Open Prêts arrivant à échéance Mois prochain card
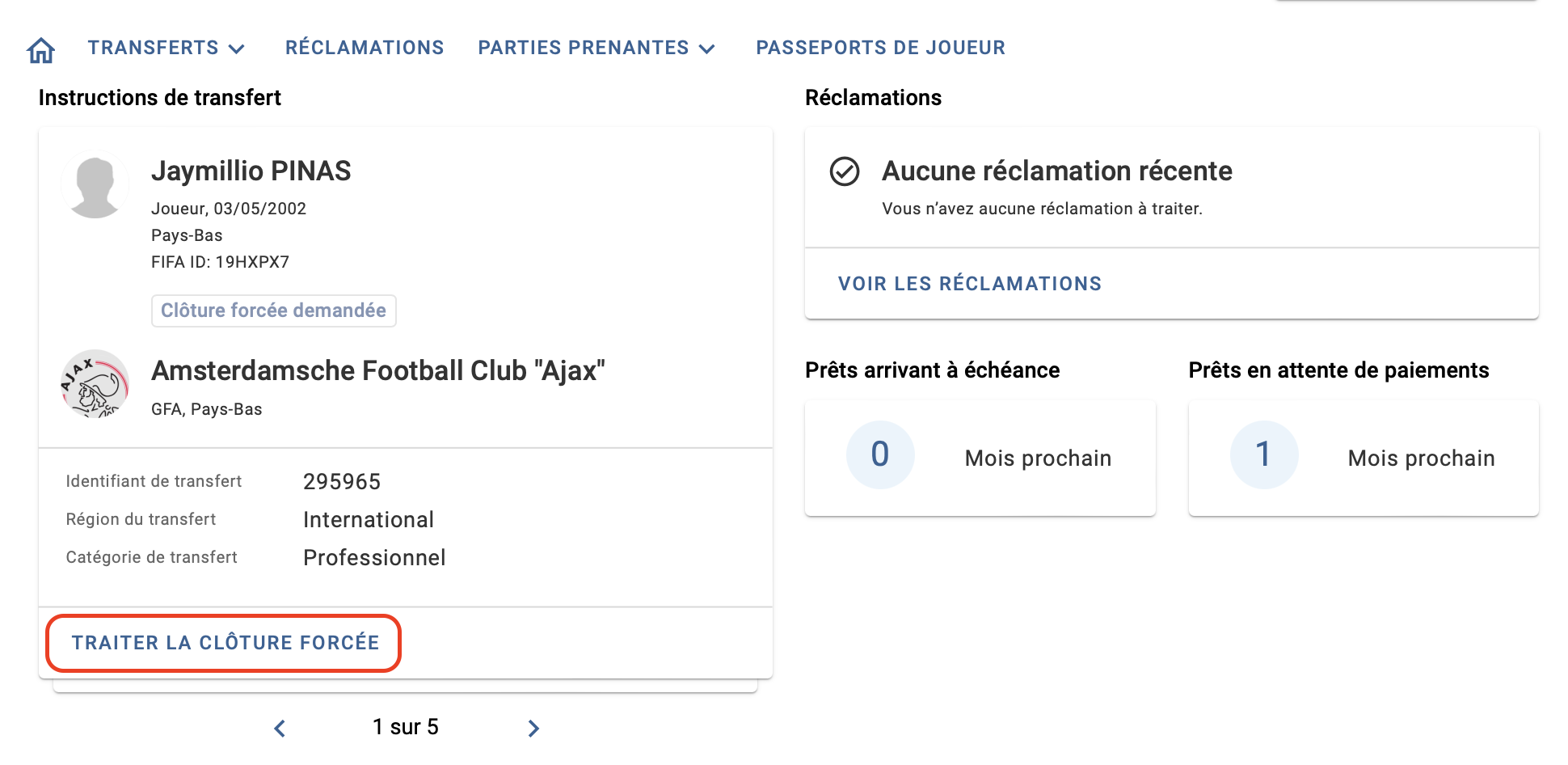 point(980,458)
